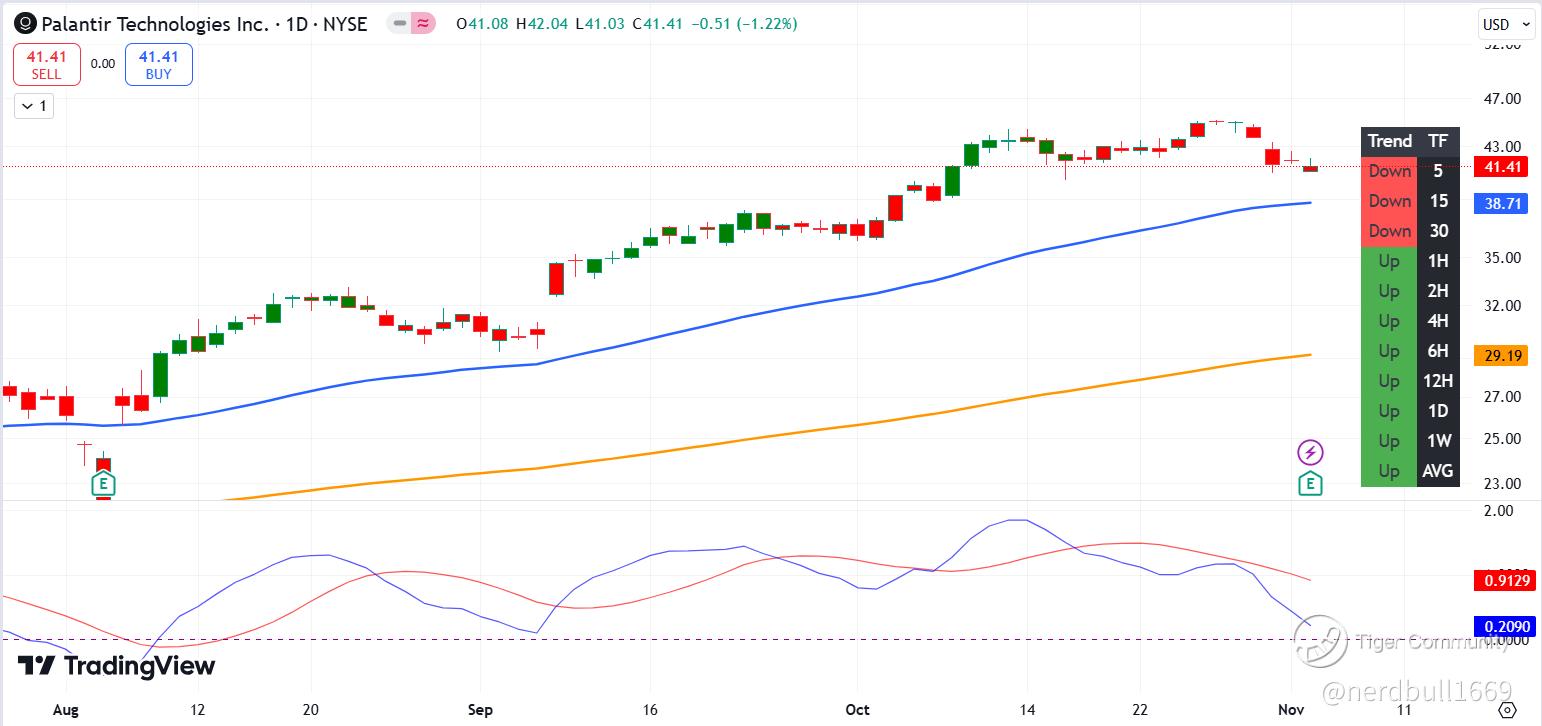Click the Down cell for the 30 timeframe
Image resolution: width=1542 pixels, height=726 pixels.
1389,231
